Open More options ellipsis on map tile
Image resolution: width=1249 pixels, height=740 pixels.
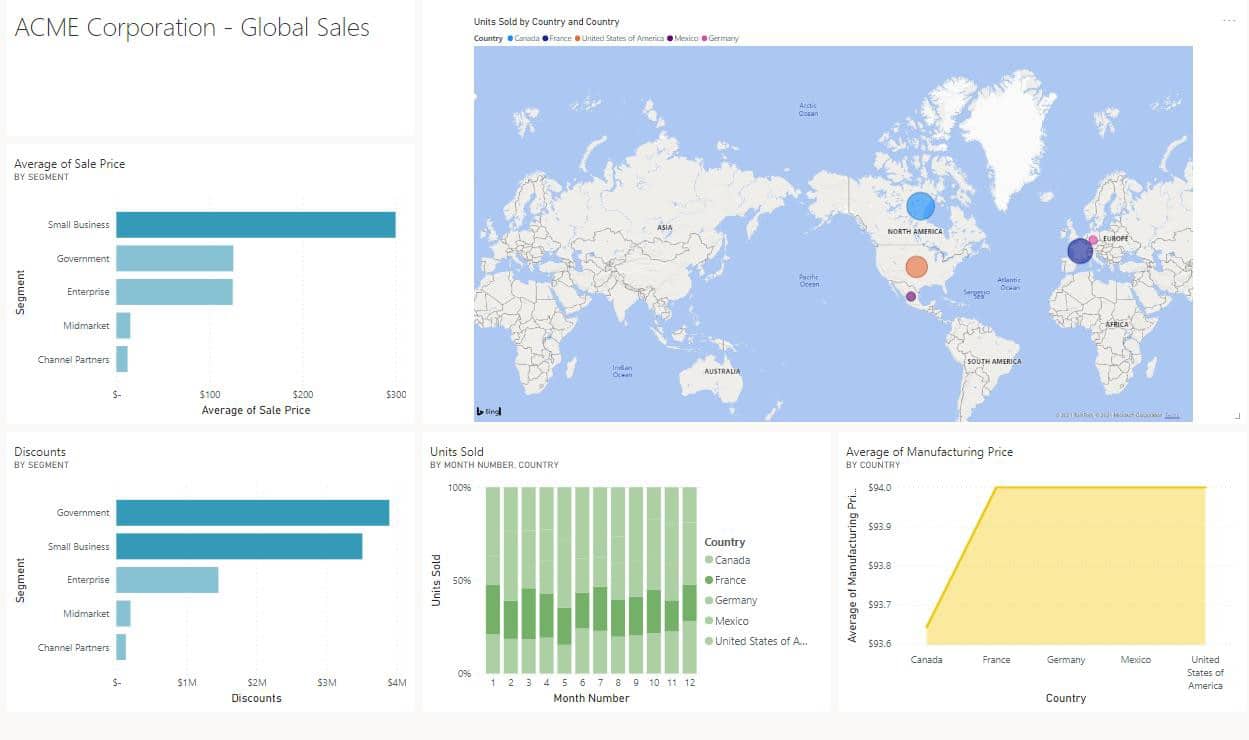click(1229, 20)
